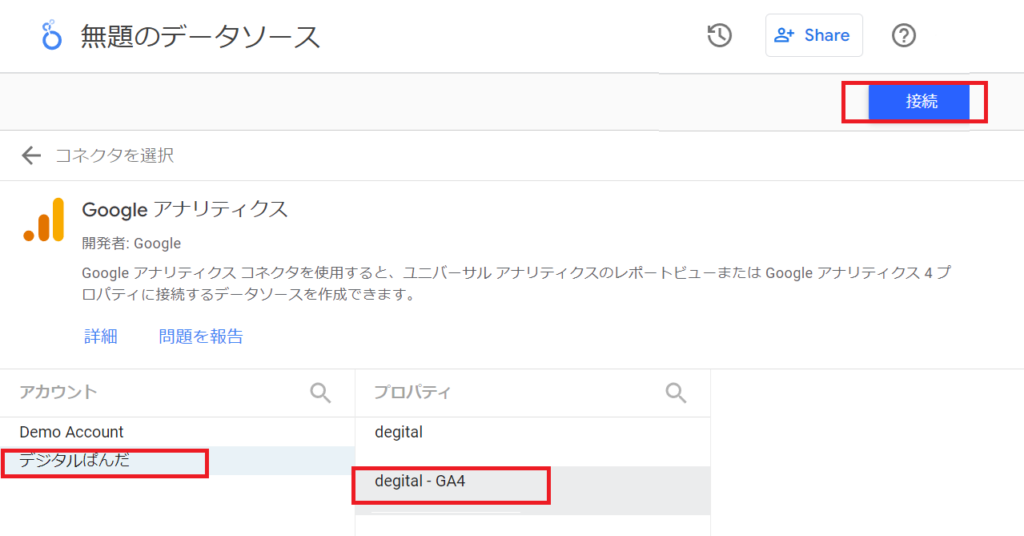Image resolution: width=1024 pixels, height=536 pixels.
Task: Edit the 無題のデータソース title
Action: click(x=200, y=37)
